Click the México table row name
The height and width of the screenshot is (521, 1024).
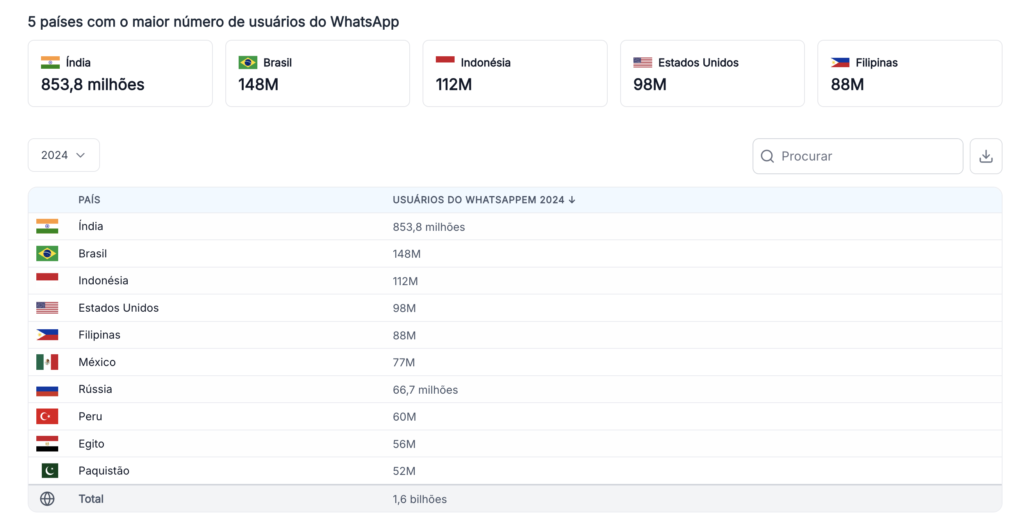(x=97, y=362)
